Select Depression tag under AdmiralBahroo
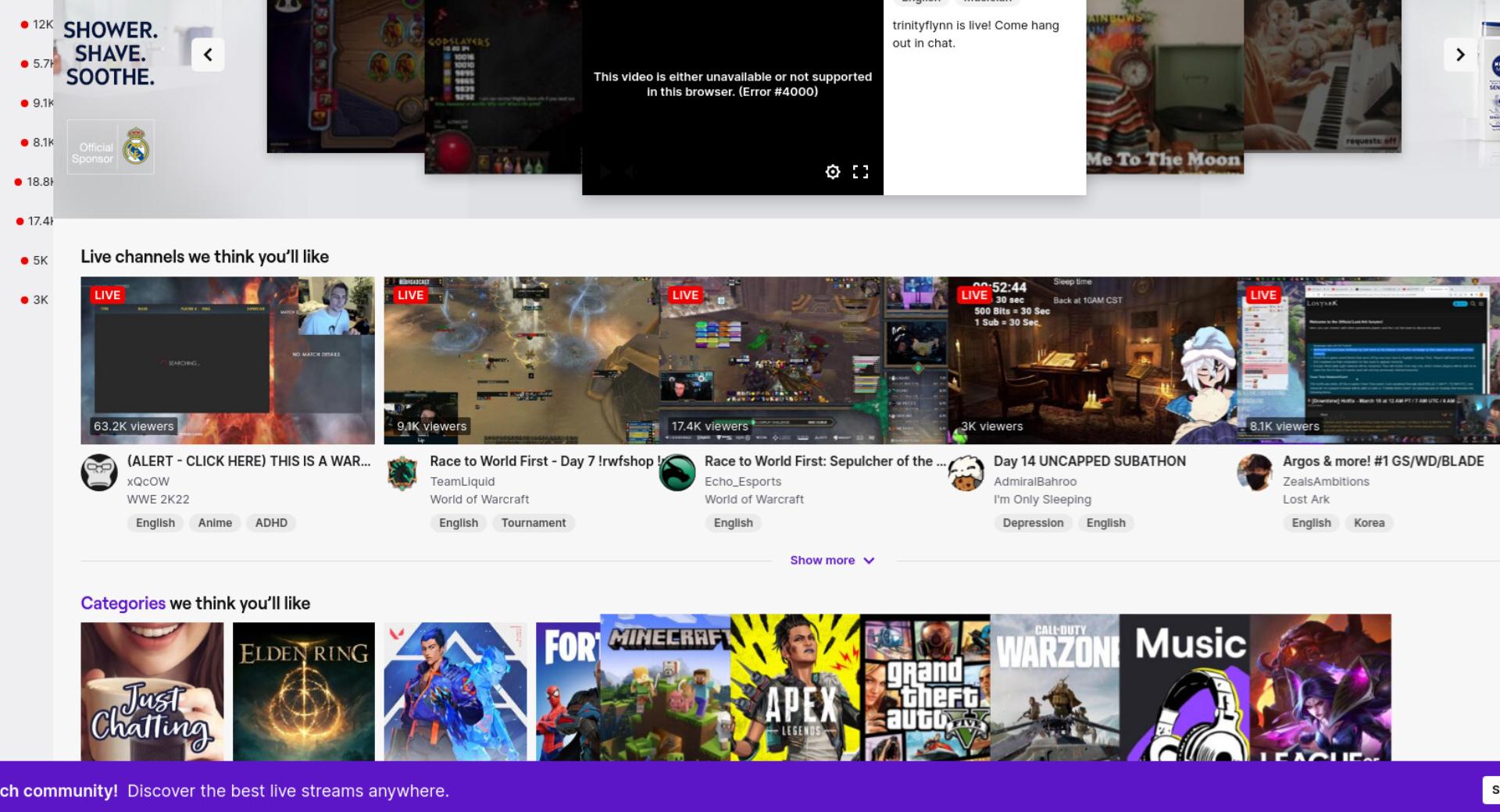1500x812 pixels. pos(1033,522)
